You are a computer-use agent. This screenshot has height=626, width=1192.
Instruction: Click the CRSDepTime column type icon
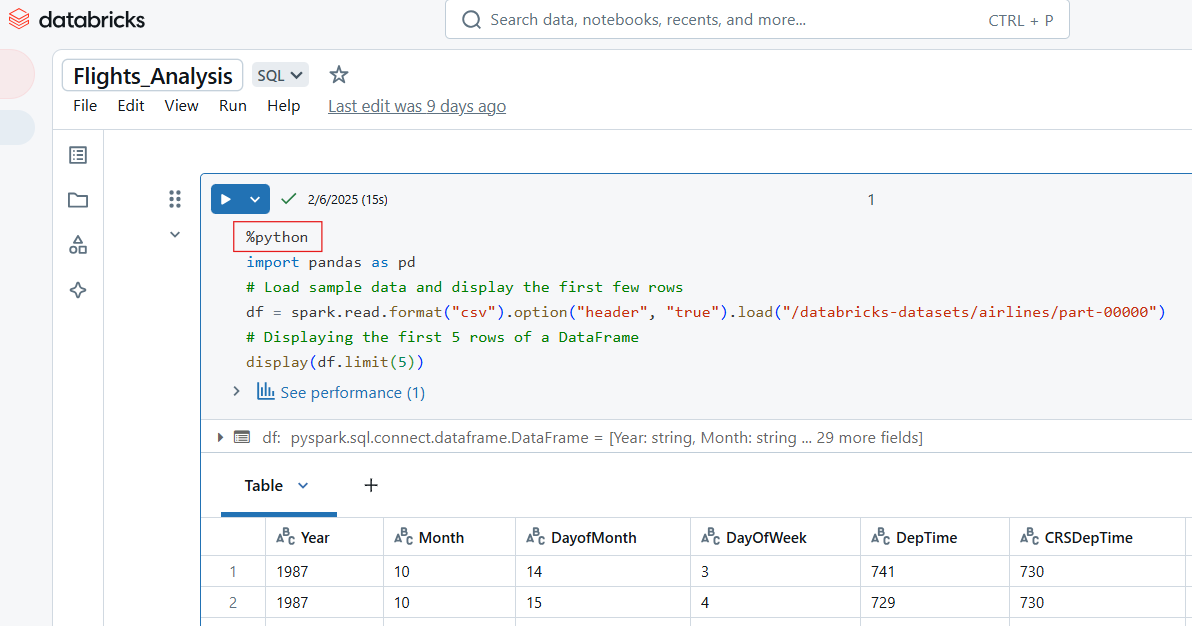click(x=1029, y=537)
